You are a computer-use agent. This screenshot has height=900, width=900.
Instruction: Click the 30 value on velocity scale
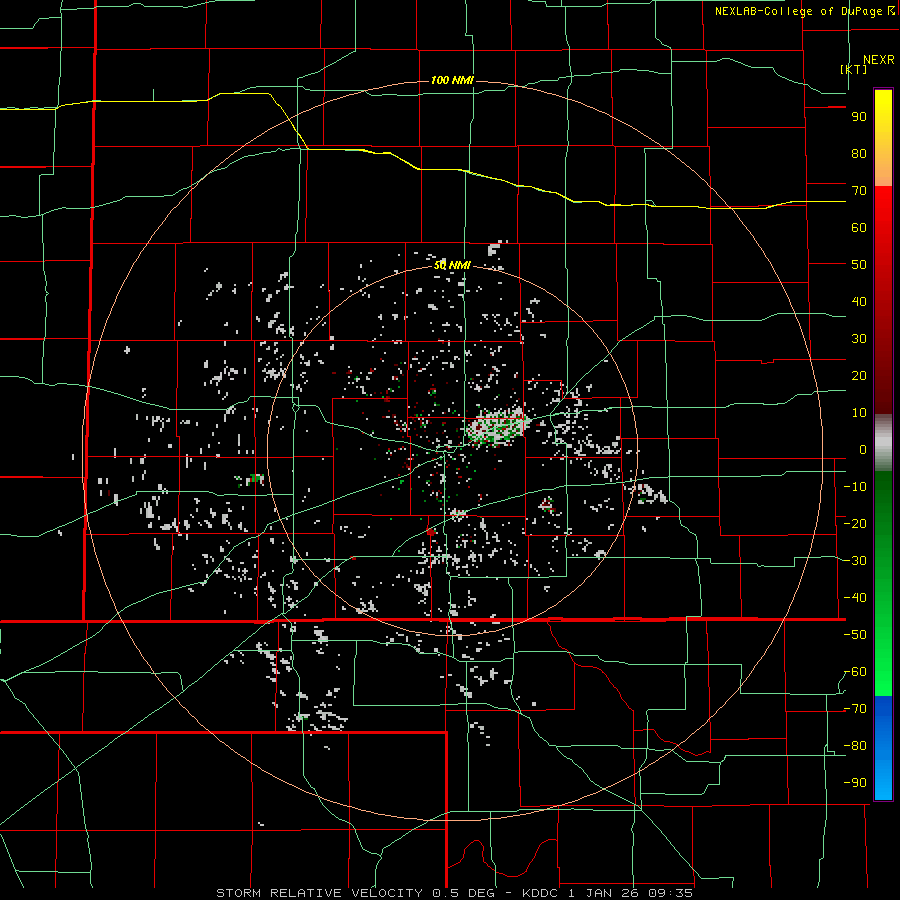click(x=859, y=339)
